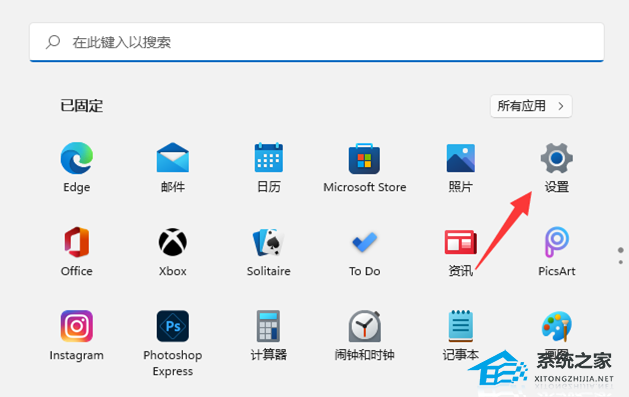The width and height of the screenshot is (629, 397).
Task: Click the magnifier search icon
Action: (x=53, y=42)
